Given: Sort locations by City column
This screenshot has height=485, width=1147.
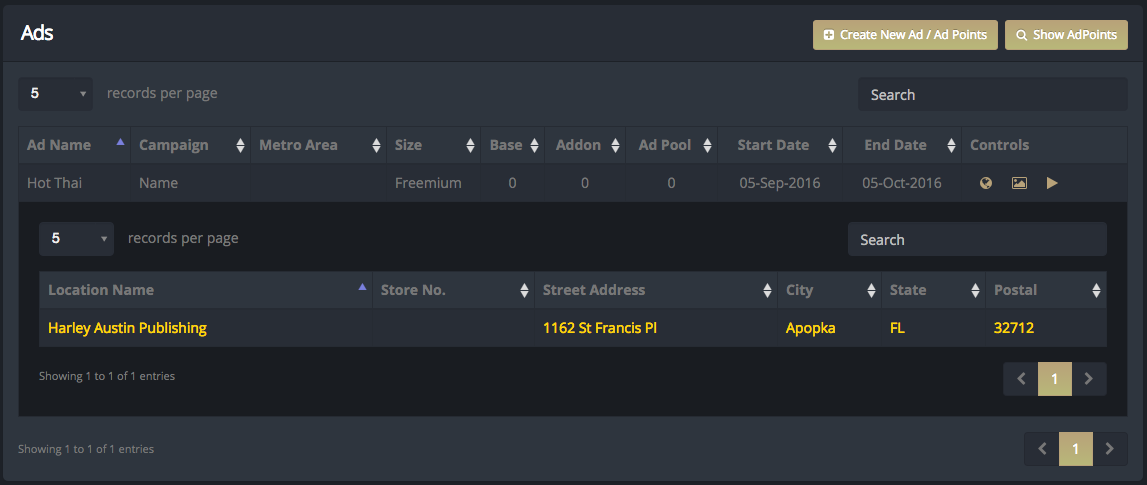Looking at the screenshot, I should coord(830,290).
